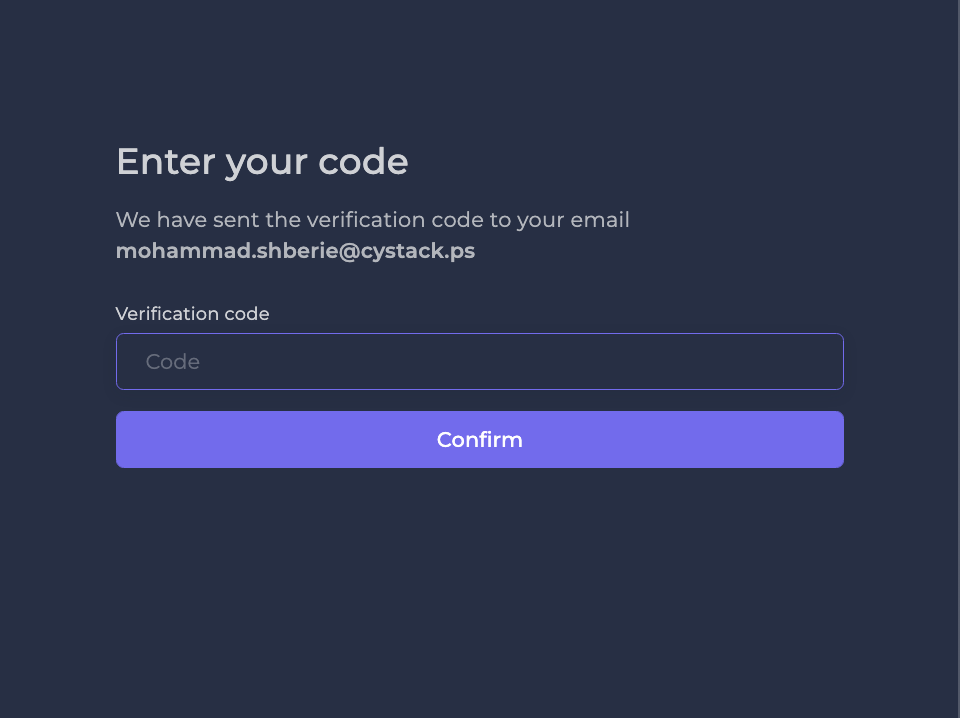This screenshot has width=960, height=718.
Task: Click the mohammad.shberie@cystack.ps email address
Action: [295, 251]
